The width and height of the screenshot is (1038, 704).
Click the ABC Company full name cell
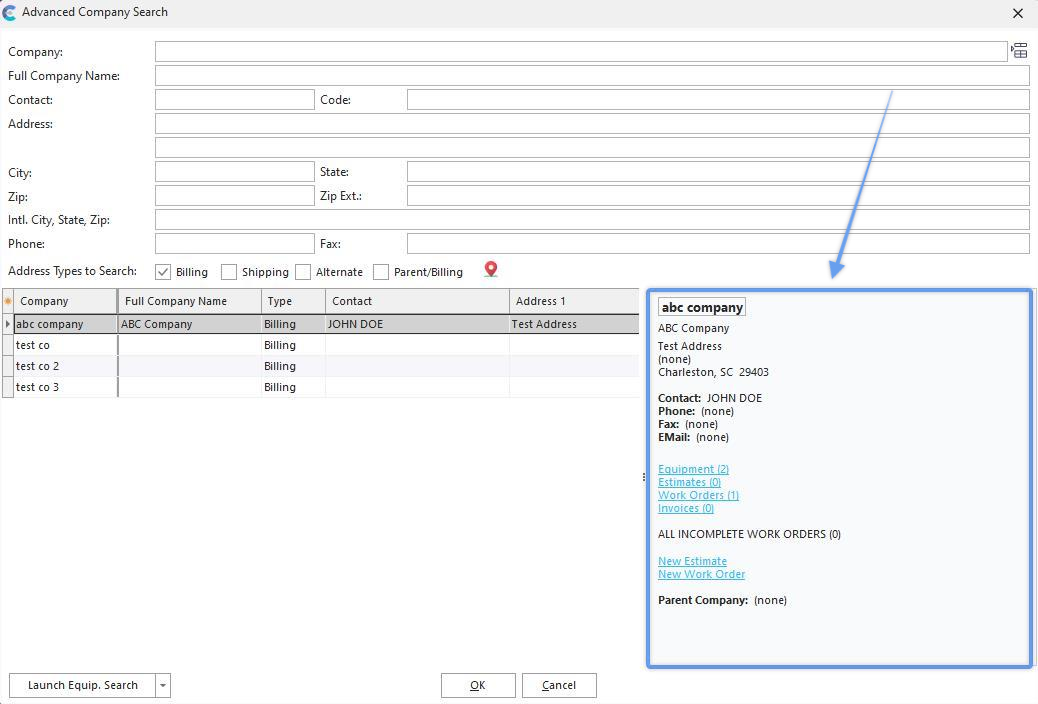pyautogui.click(x=189, y=324)
